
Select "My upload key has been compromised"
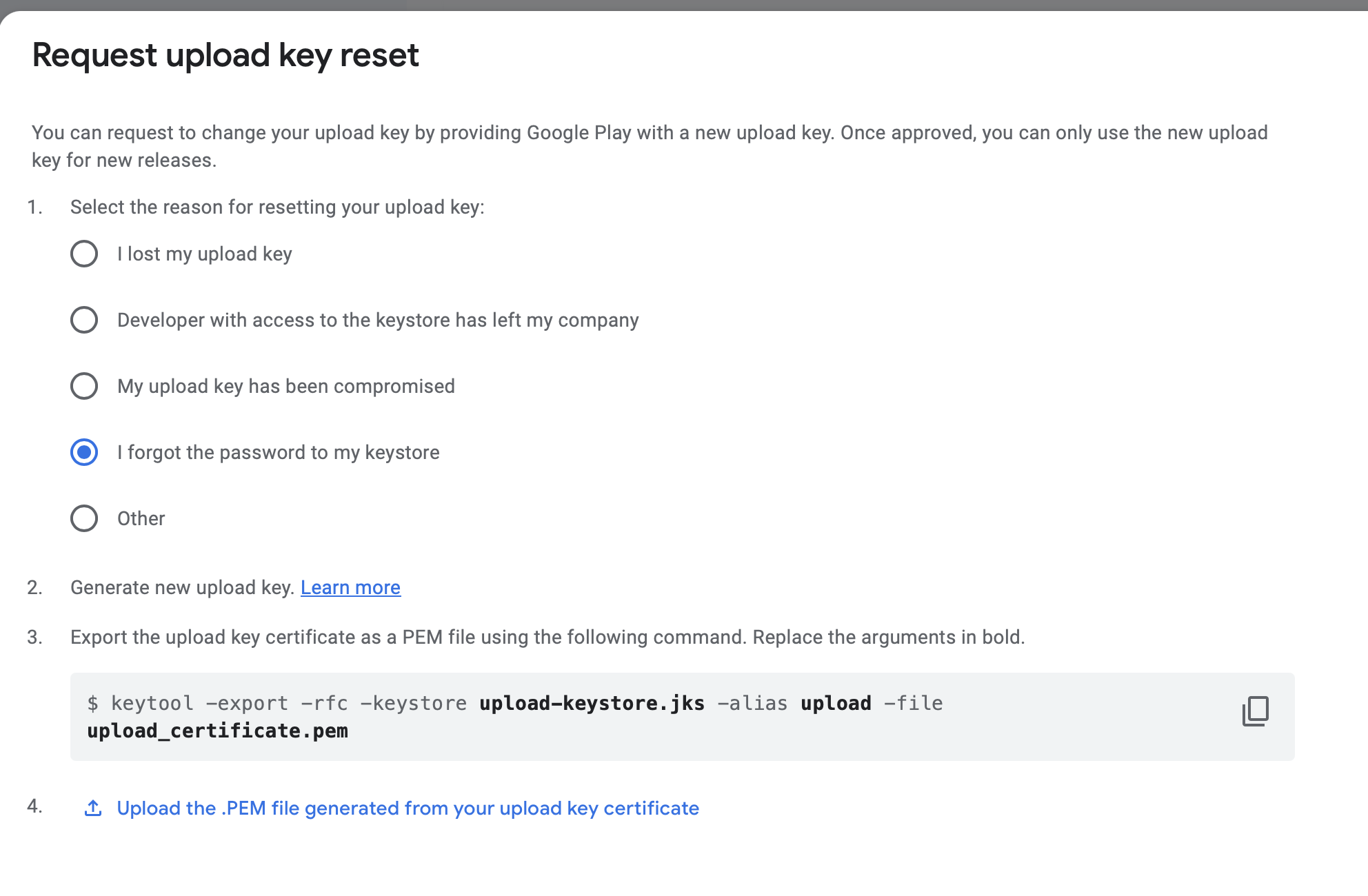coord(84,386)
